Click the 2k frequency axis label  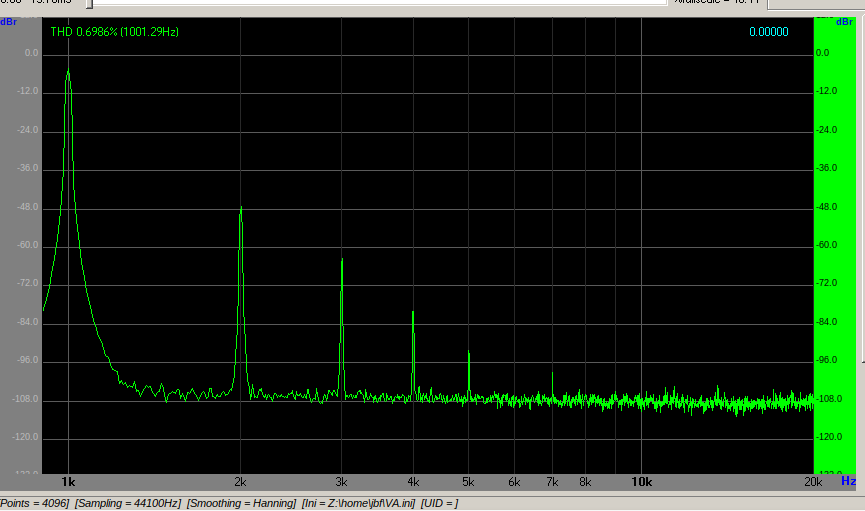[240, 482]
